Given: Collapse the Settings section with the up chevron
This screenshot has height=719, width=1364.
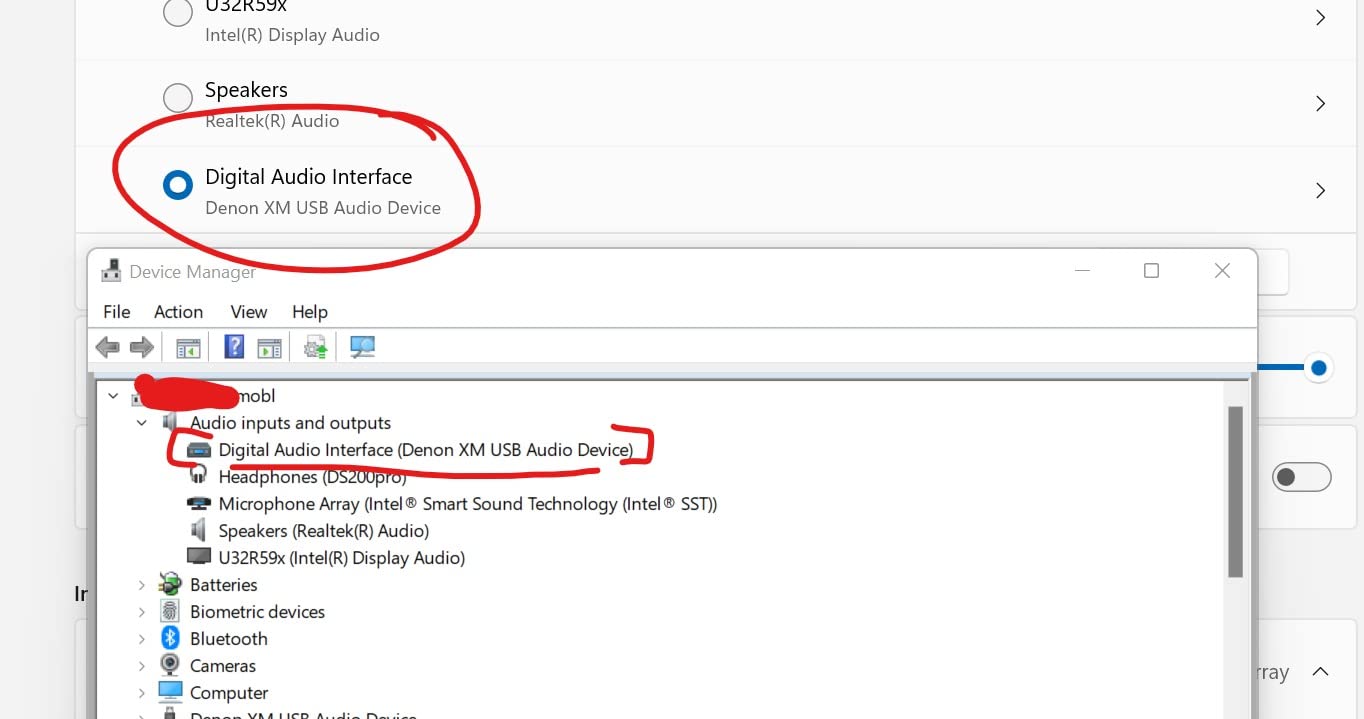Looking at the screenshot, I should click(x=1320, y=671).
